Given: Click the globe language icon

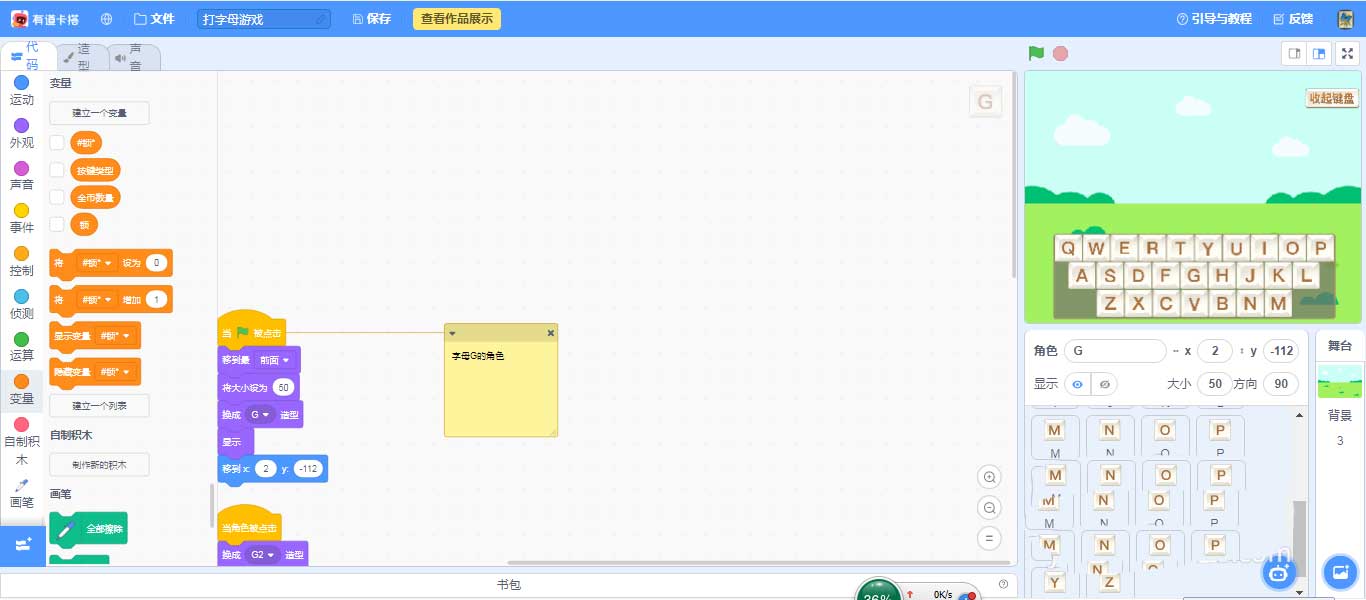Looking at the screenshot, I should pos(107,19).
